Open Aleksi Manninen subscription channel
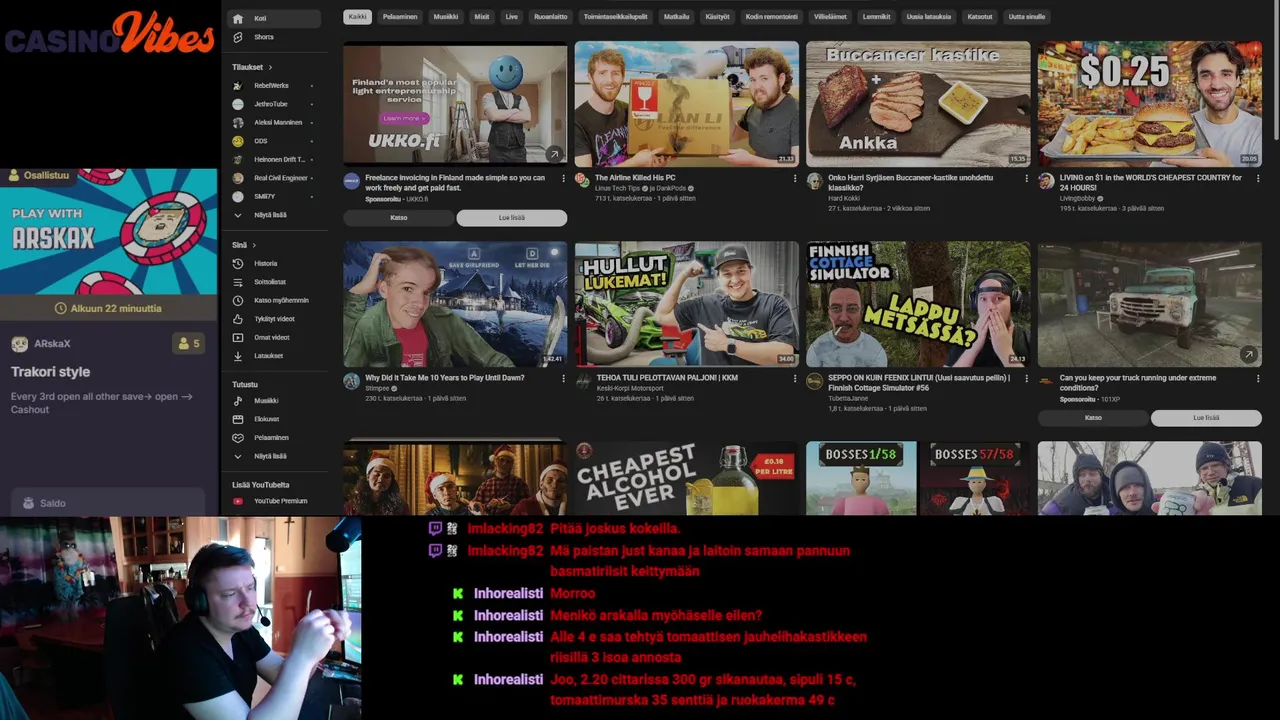Image resolution: width=1280 pixels, height=720 pixels. point(274,123)
